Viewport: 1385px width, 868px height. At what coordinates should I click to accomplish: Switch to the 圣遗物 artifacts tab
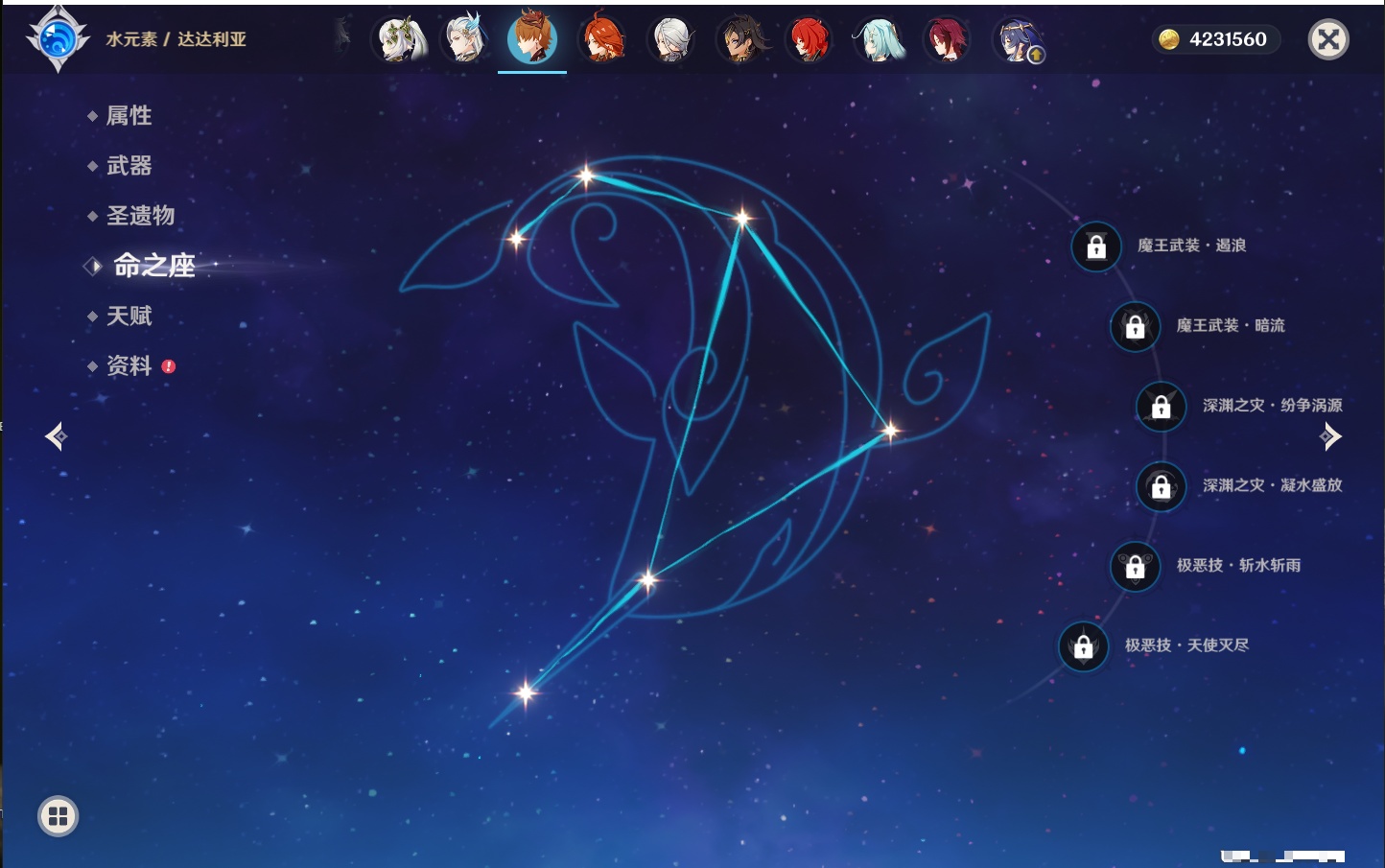point(140,216)
